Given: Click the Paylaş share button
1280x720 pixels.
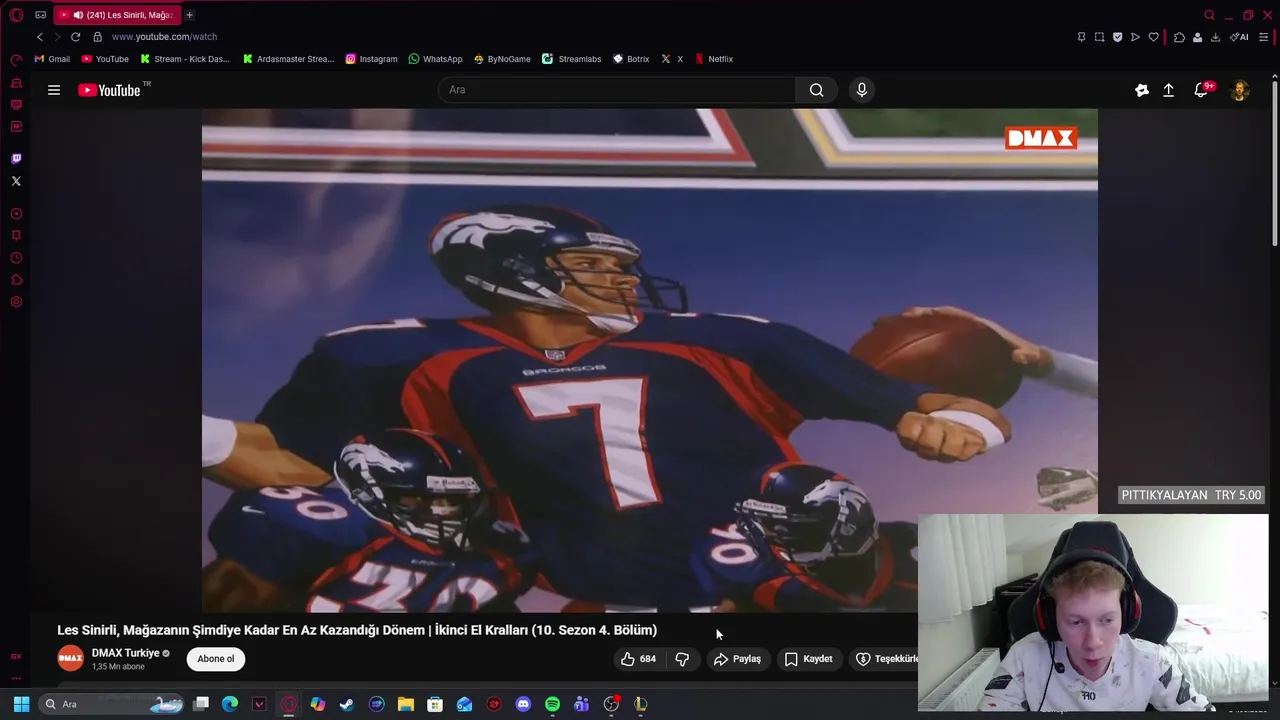Looking at the screenshot, I should point(737,659).
